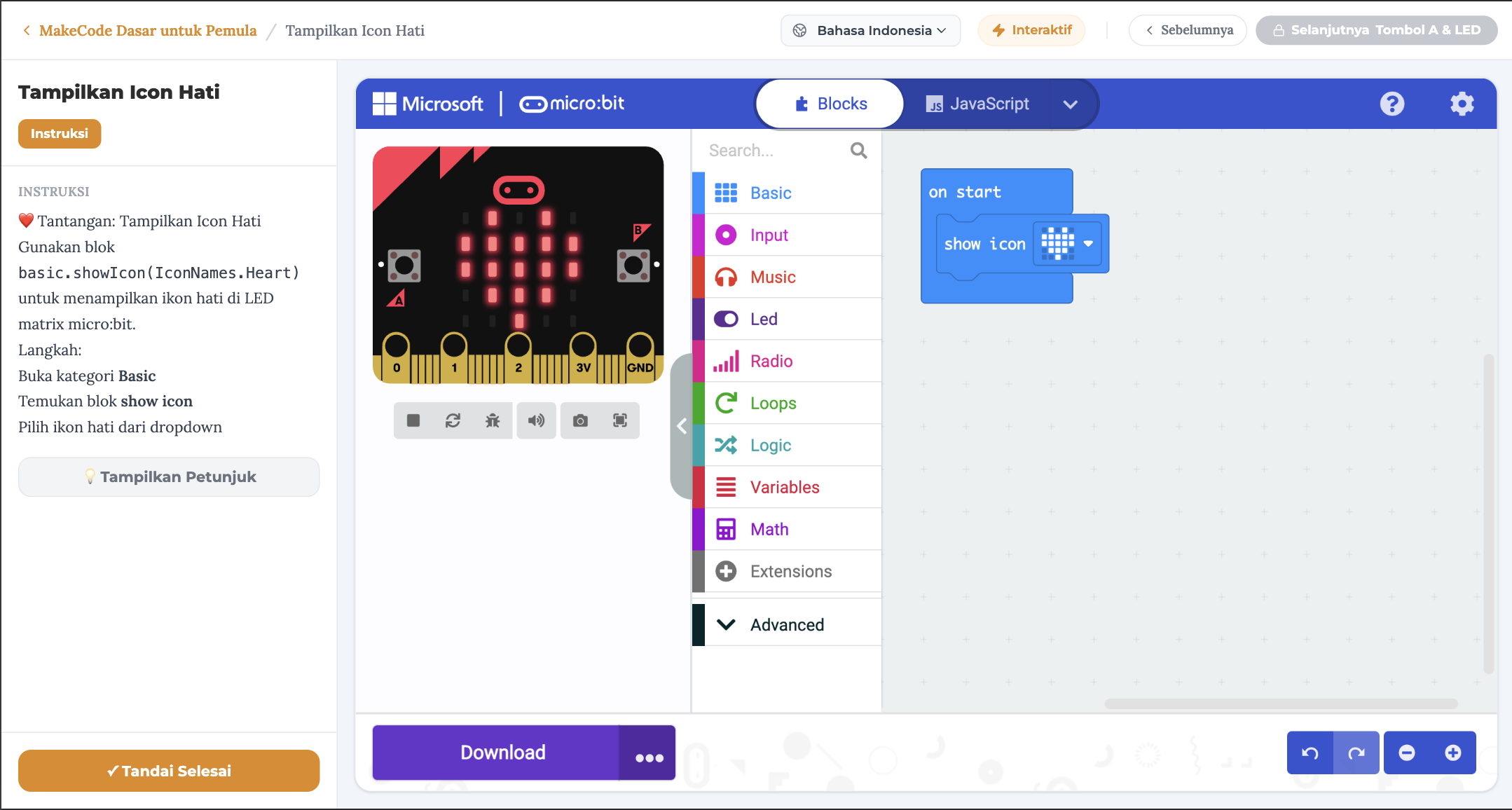Select the show icon block
The height and width of the screenshot is (810, 1512).
pyautogui.click(x=984, y=244)
